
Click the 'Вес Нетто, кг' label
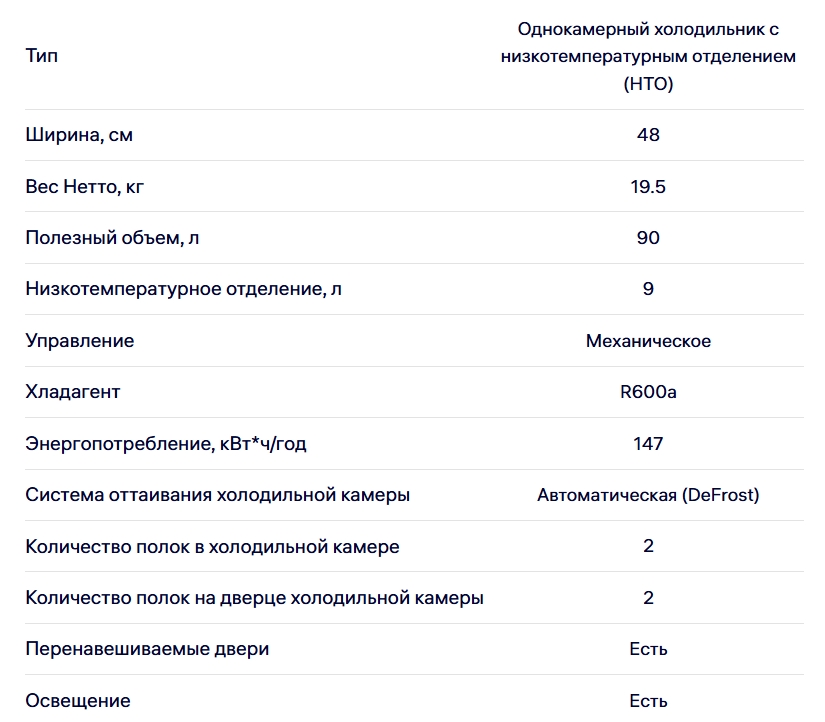pyautogui.click(x=84, y=187)
